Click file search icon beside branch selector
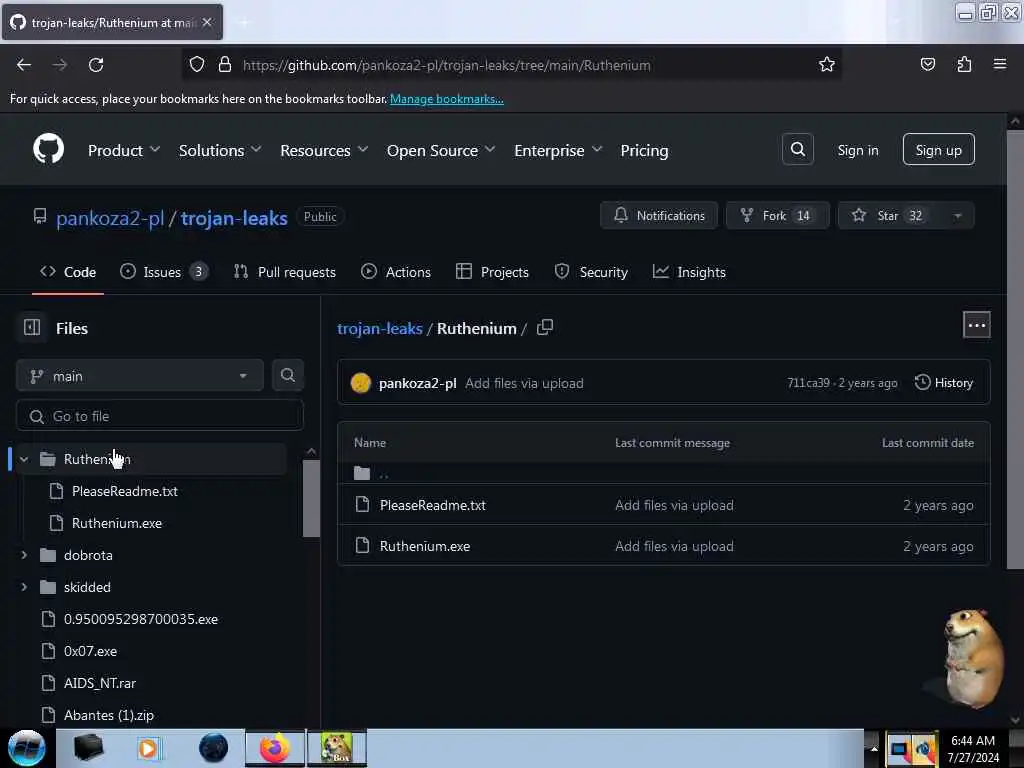Viewport: 1024px width, 768px height. [287, 376]
